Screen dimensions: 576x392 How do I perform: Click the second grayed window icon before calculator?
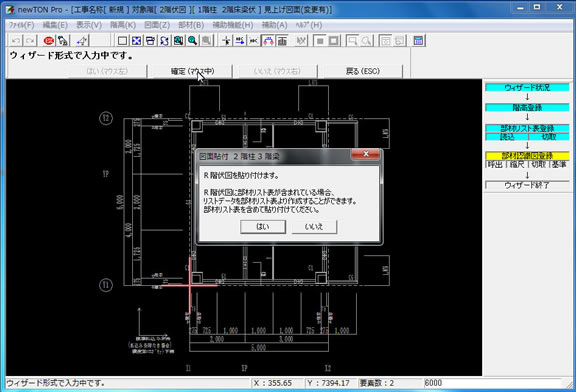399,40
